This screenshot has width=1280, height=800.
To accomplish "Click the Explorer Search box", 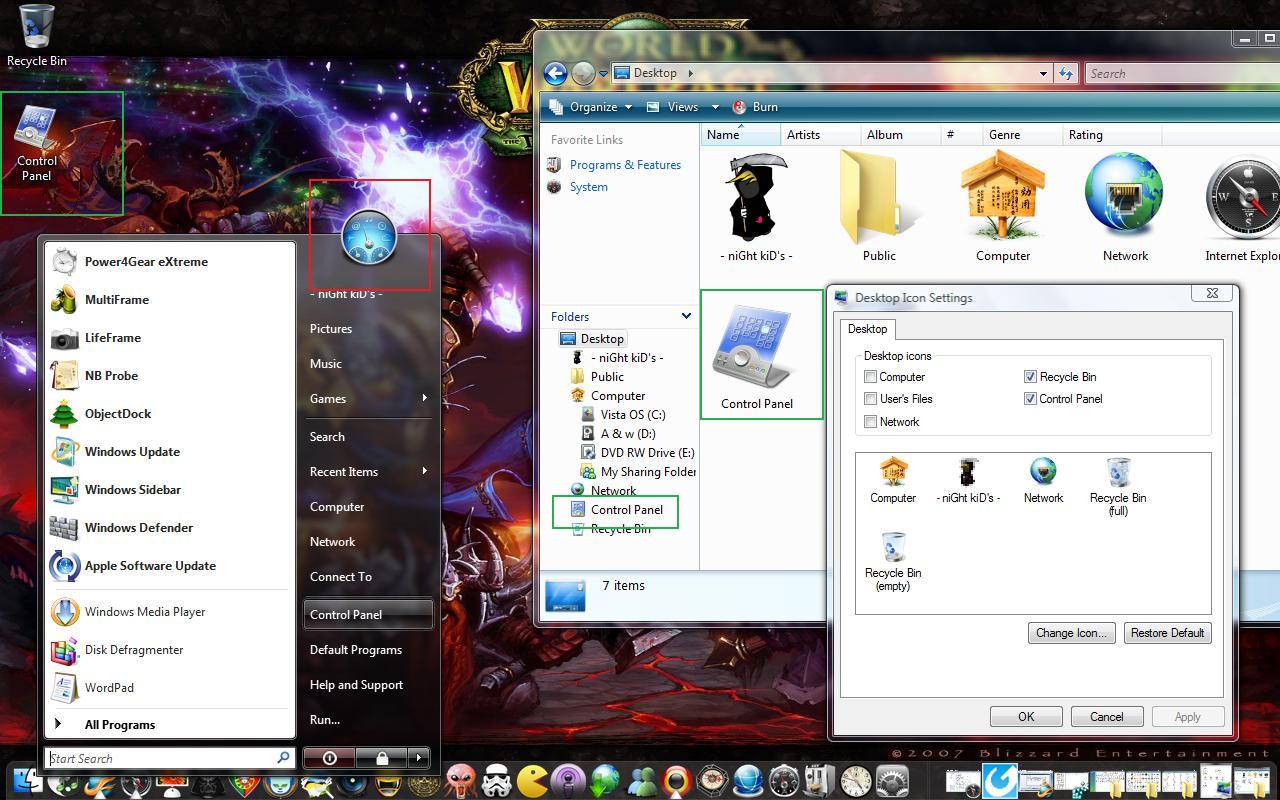I will [1180, 73].
